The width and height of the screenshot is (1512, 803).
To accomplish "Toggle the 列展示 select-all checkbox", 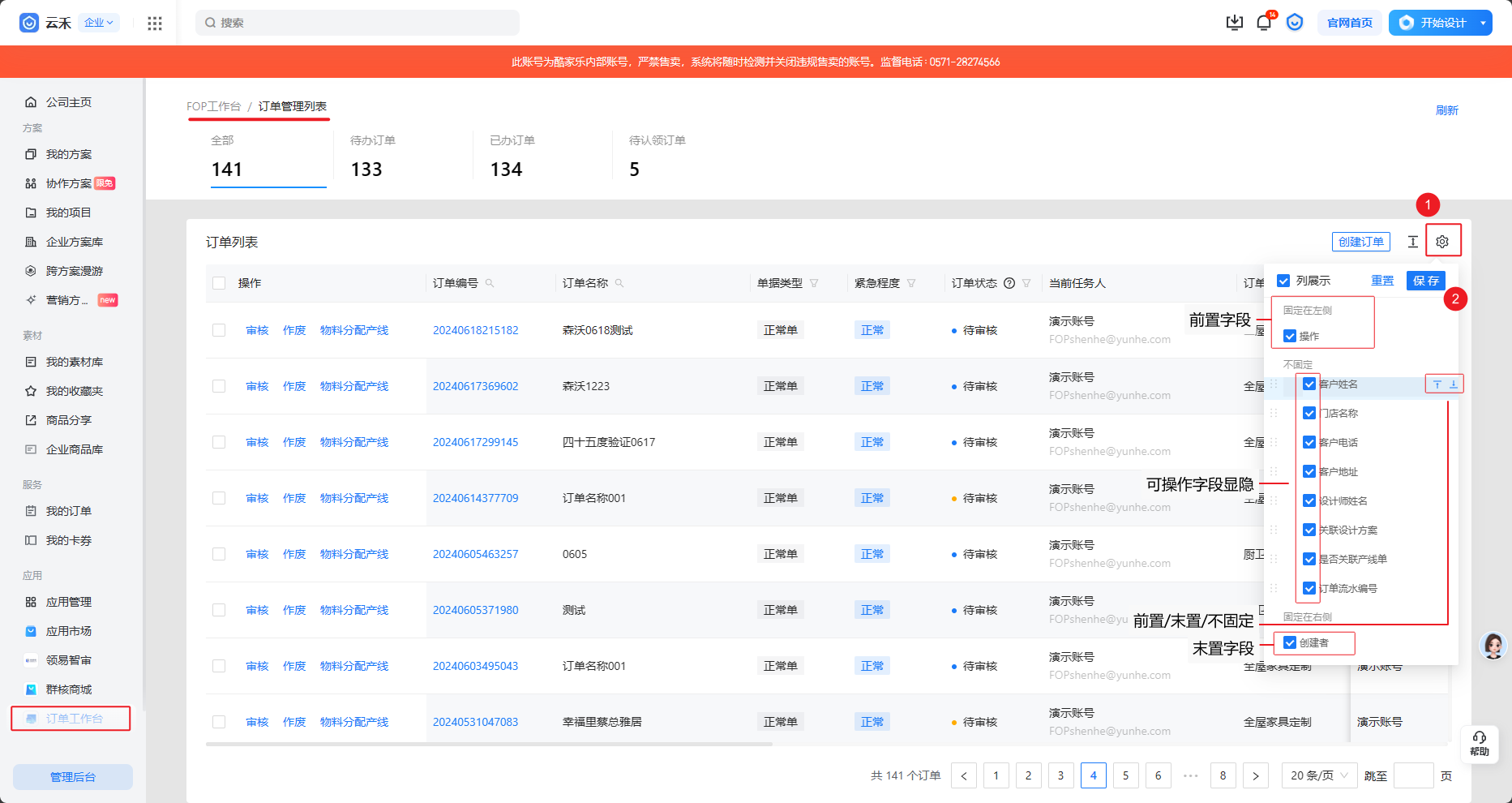I will (1283, 281).
